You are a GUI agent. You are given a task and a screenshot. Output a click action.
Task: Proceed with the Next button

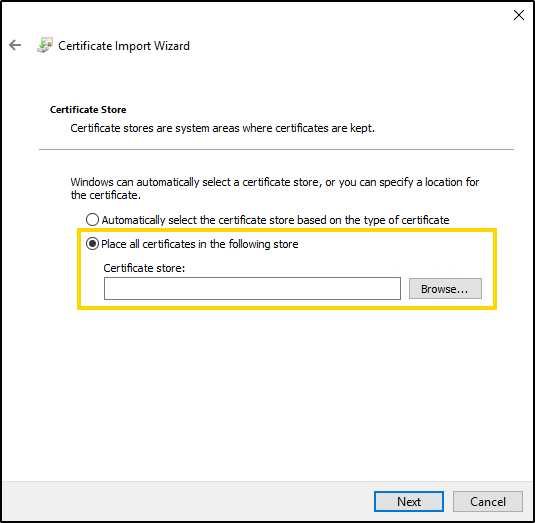[409, 502]
